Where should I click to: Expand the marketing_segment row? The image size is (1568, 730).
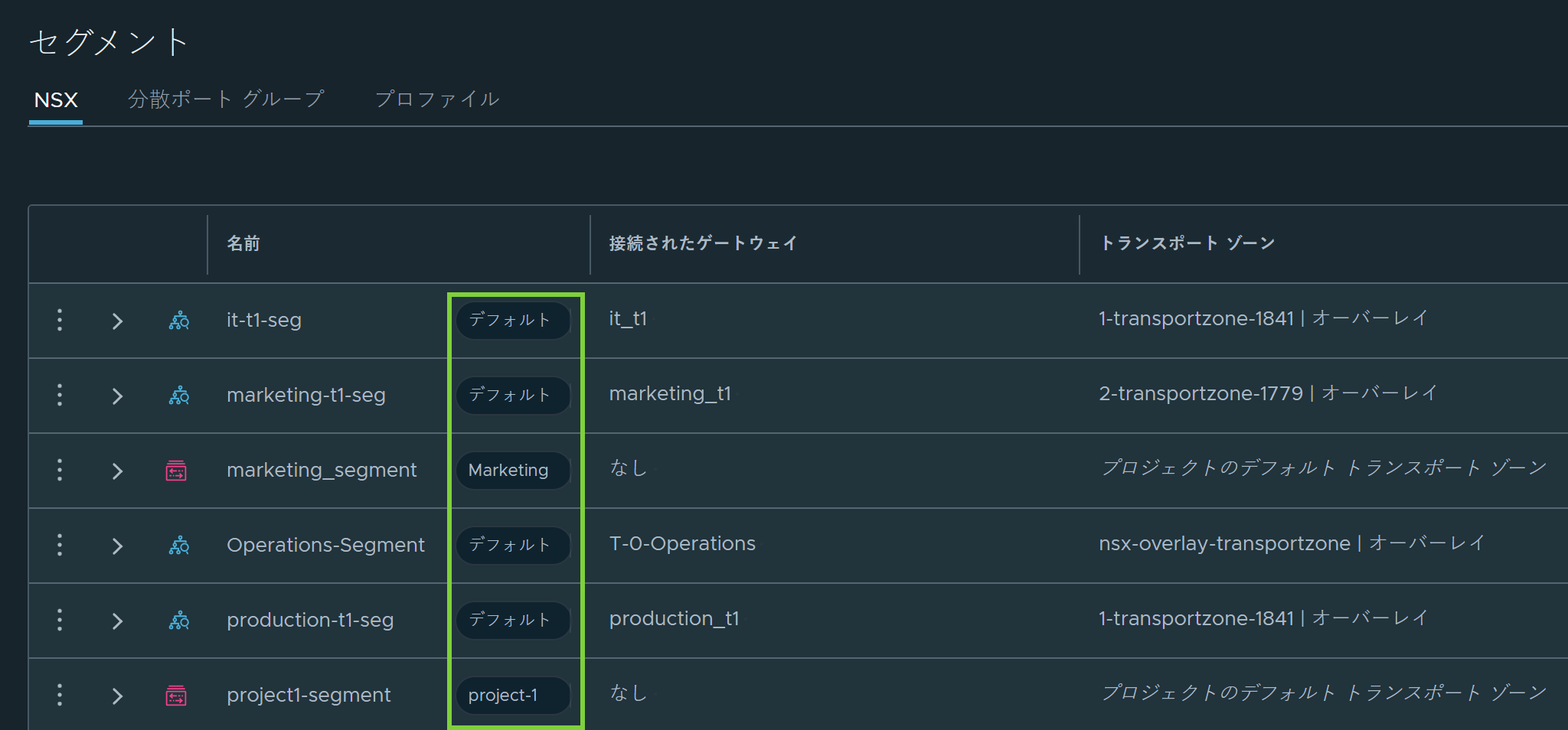pyautogui.click(x=117, y=471)
